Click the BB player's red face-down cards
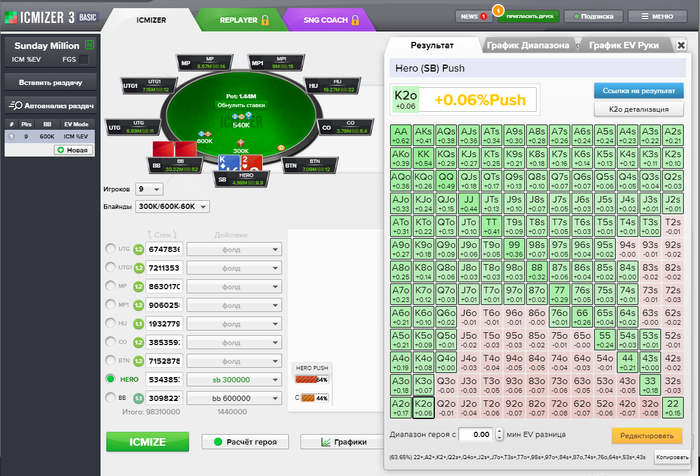The image size is (700, 476). click(175, 149)
